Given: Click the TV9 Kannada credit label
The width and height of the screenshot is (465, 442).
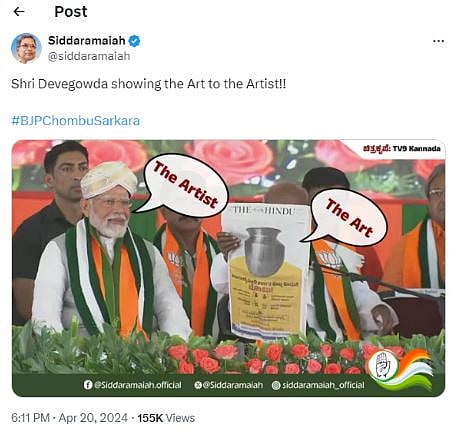Looking at the screenshot, I should (x=402, y=148).
